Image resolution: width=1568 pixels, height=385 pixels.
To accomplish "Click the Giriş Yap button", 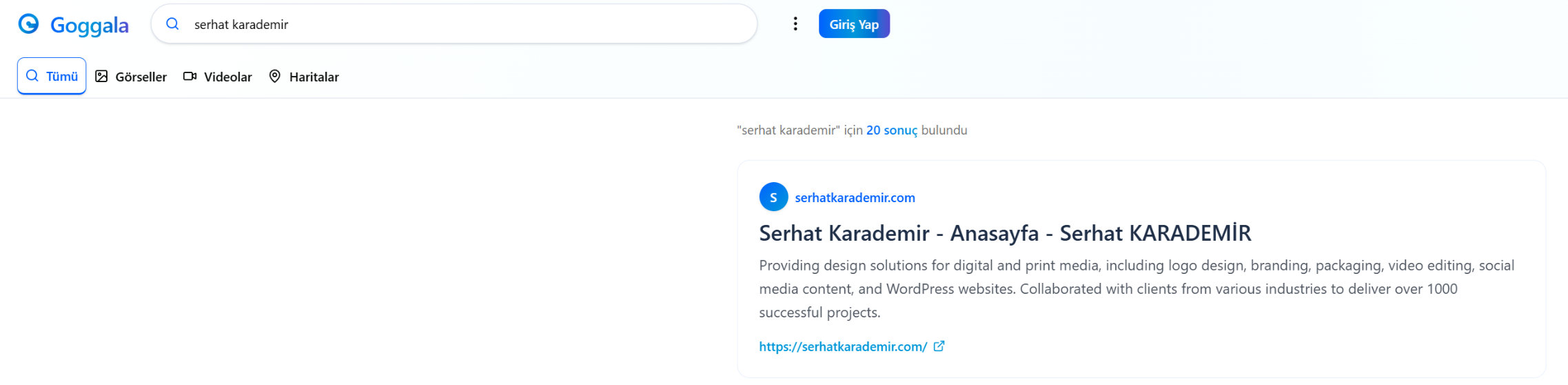I will pyautogui.click(x=854, y=24).
